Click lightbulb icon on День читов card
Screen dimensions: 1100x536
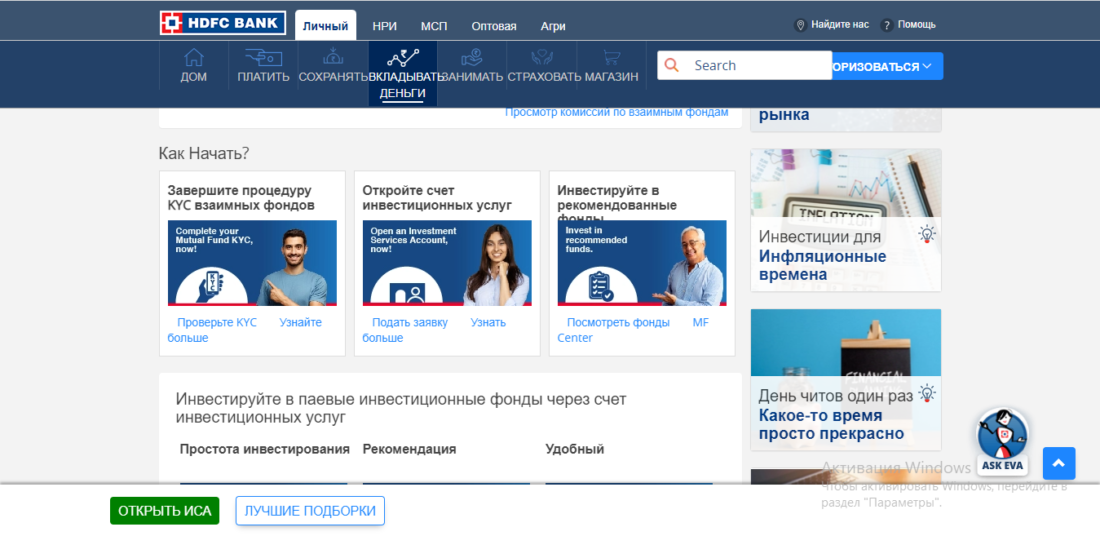[927, 393]
